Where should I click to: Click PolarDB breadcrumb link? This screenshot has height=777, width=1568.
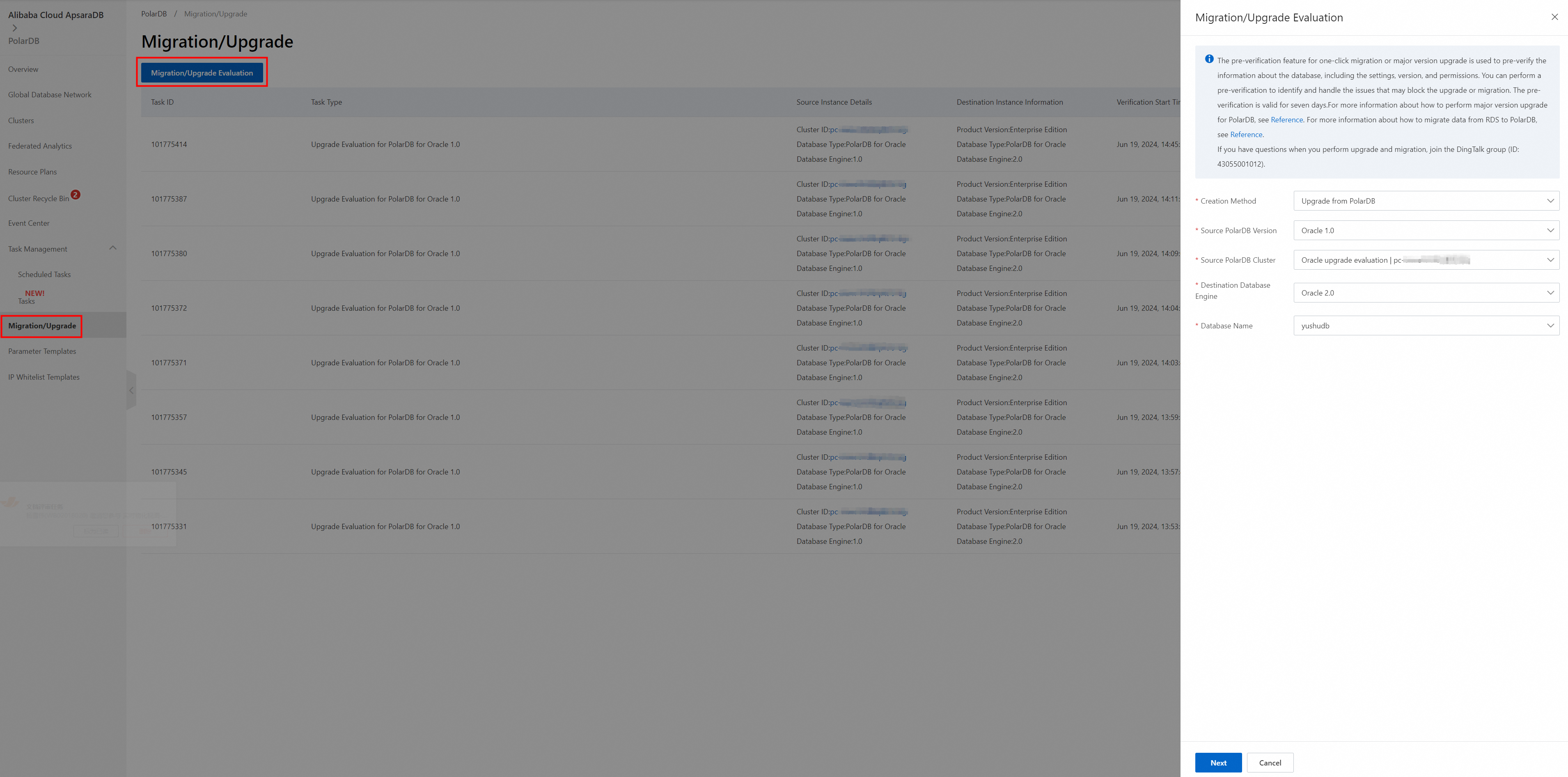[154, 14]
